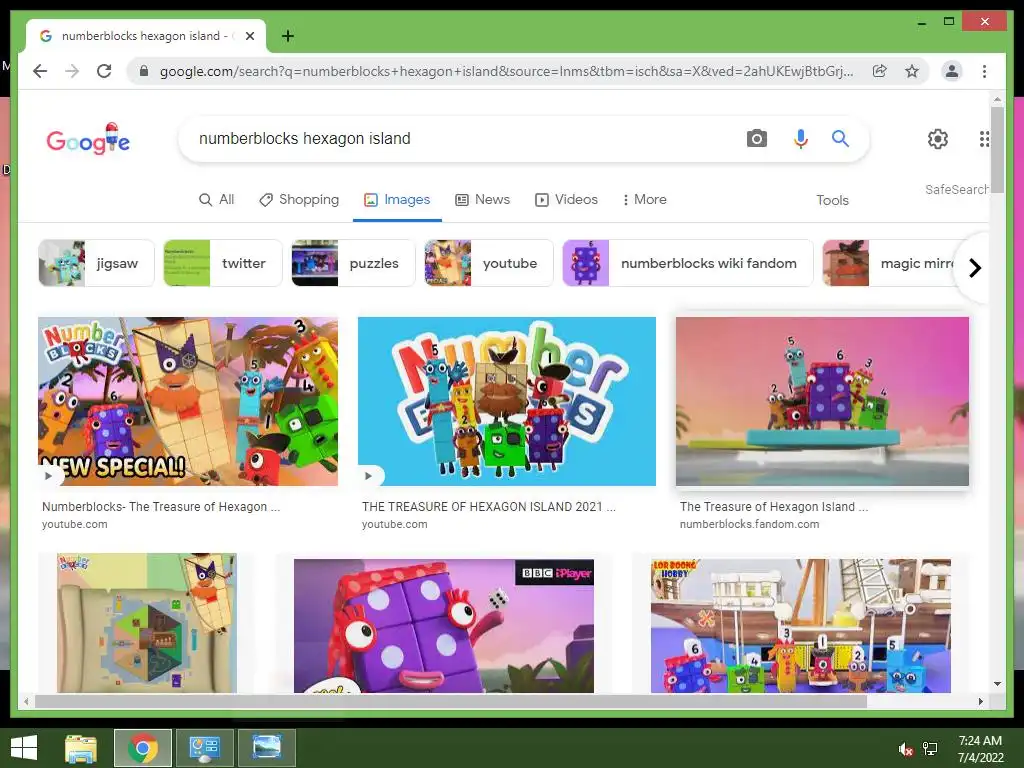Filter images by the twitter chip

[223, 263]
